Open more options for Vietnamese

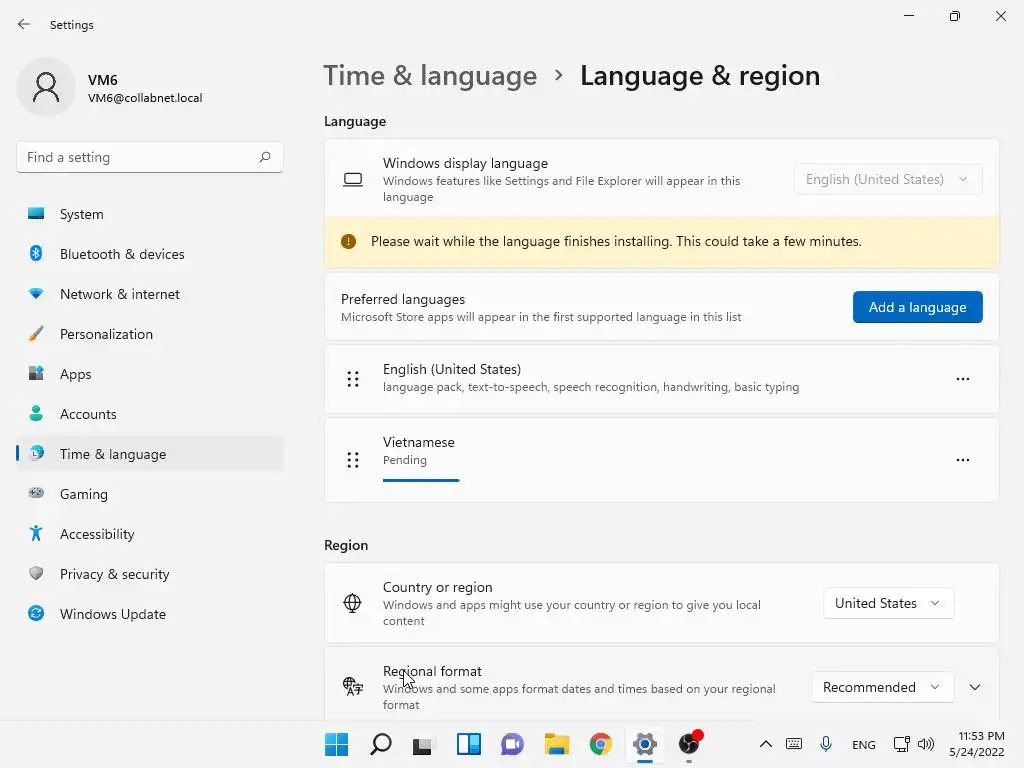click(963, 460)
